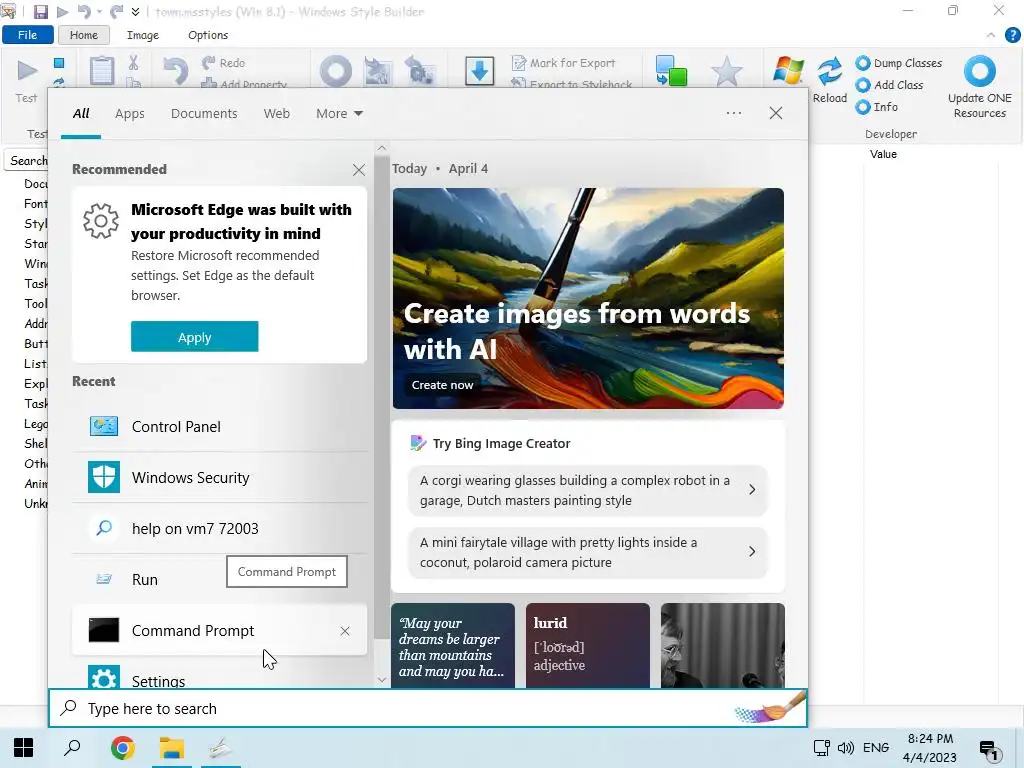
Task: Open Google Chrome from the taskbar
Action: click(x=122, y=748)
